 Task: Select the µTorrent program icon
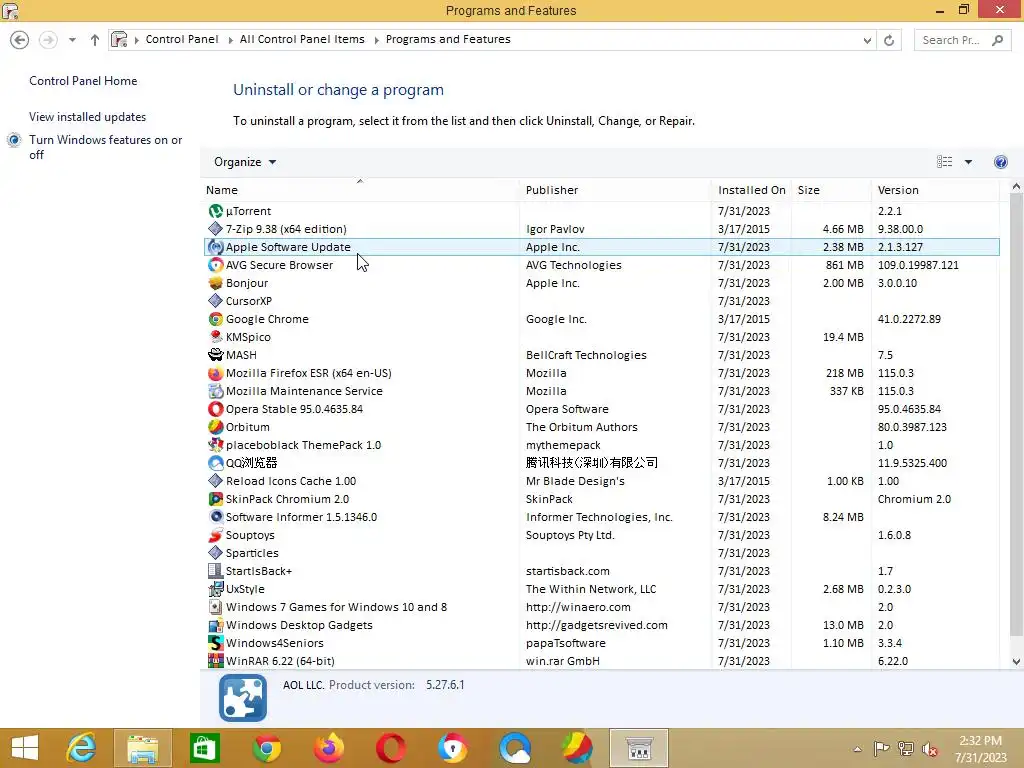pyautogui.click(x=216, y=211)
